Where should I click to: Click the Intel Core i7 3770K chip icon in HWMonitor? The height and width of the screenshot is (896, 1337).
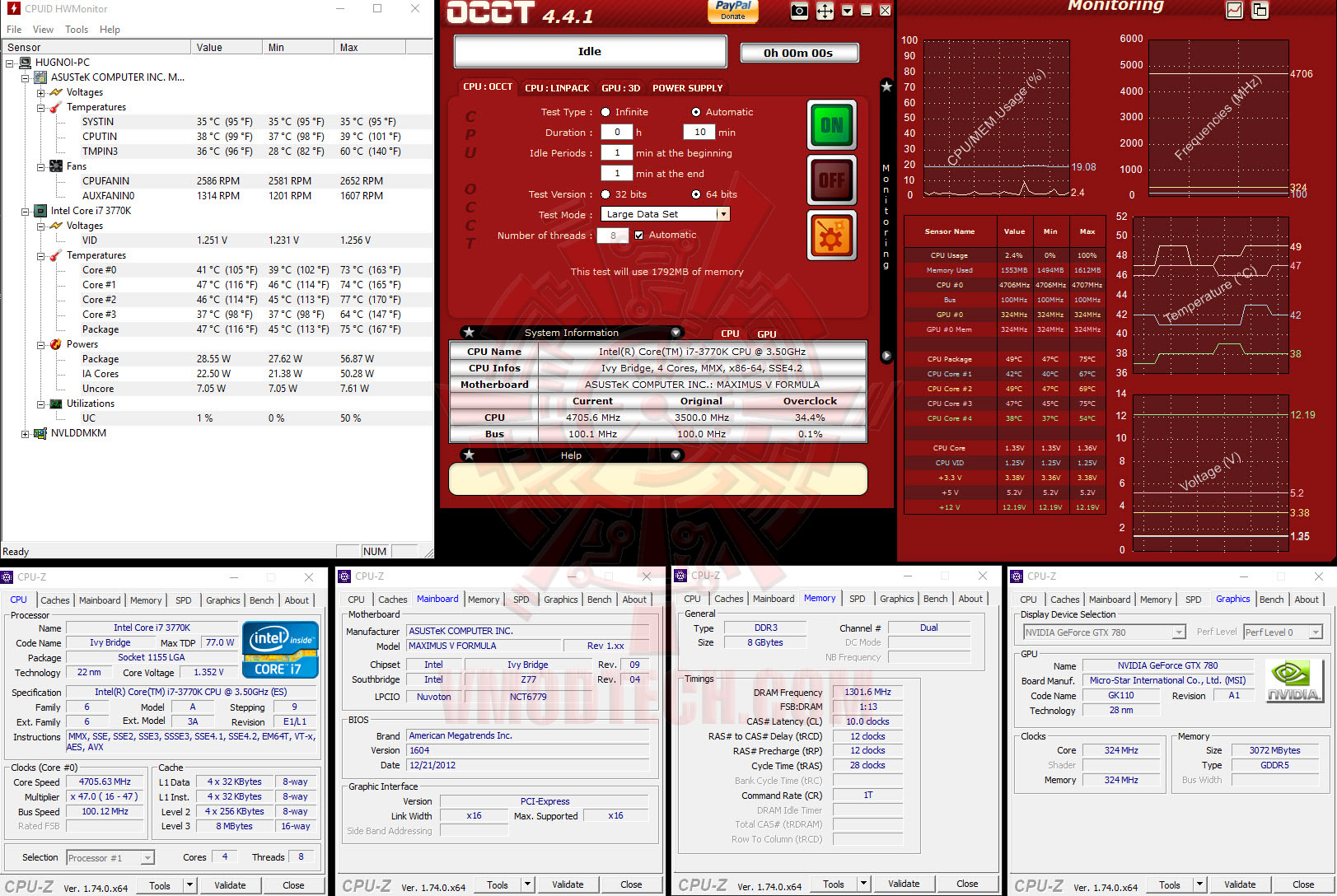(40, 211)
